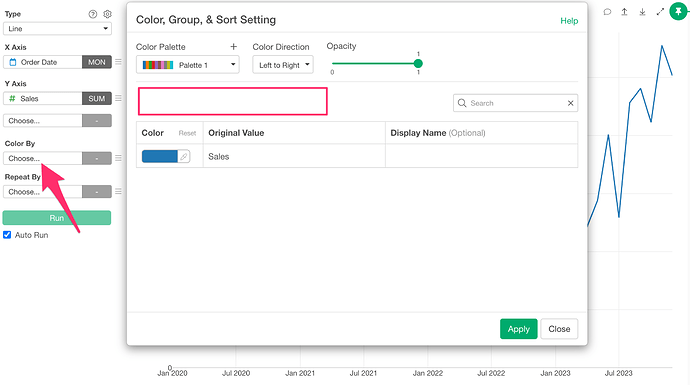Open Order Date X Axis column selector
Image resolution: width=690 pixels, height=385 pixels.
tap(43, 62)
